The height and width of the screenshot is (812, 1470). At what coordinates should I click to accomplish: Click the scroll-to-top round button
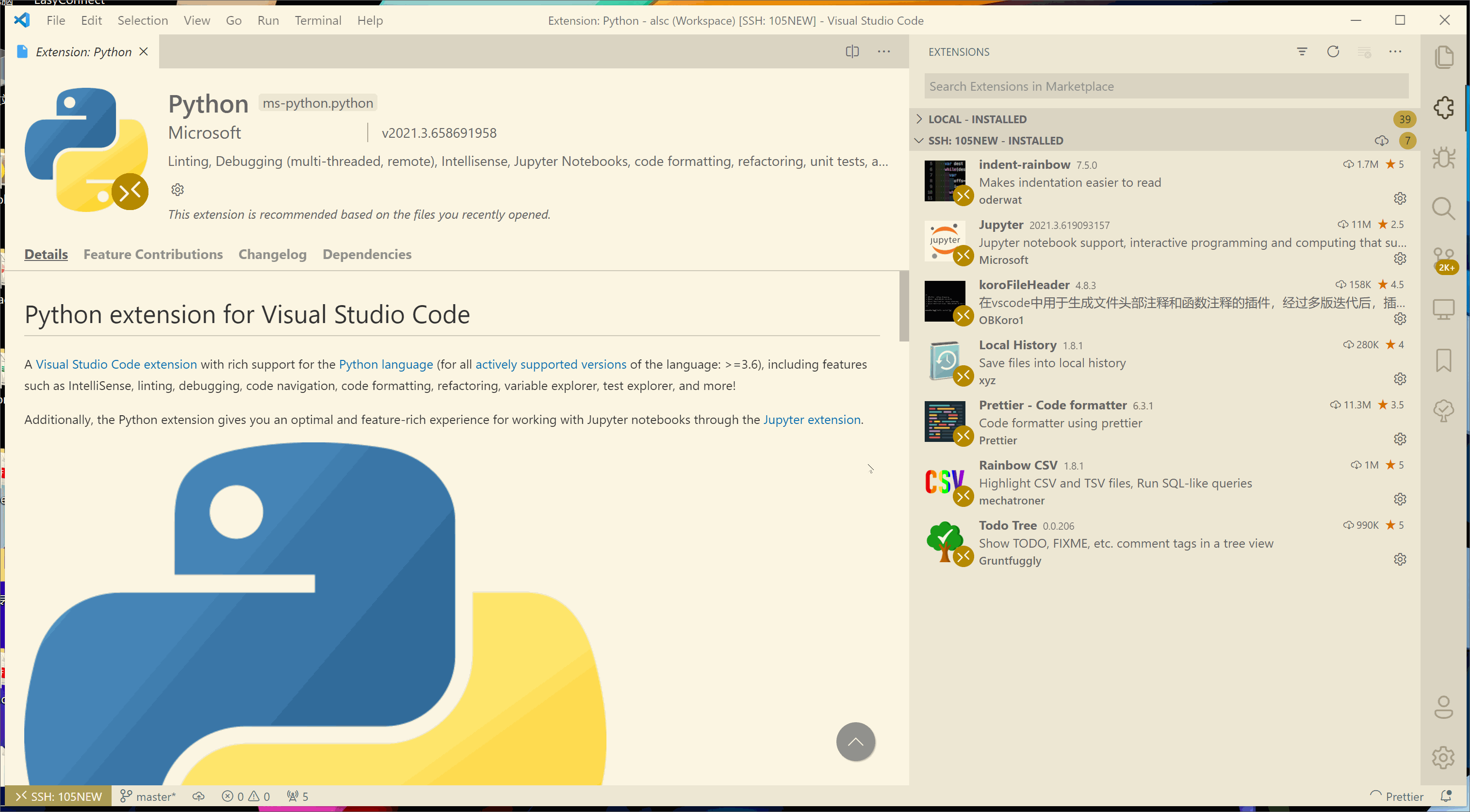pos(855,742)
